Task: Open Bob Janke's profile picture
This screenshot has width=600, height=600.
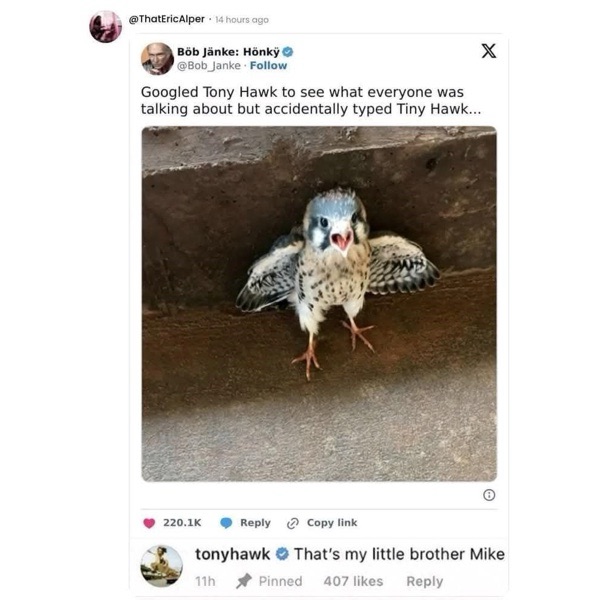Action: [x=157, y=59]
